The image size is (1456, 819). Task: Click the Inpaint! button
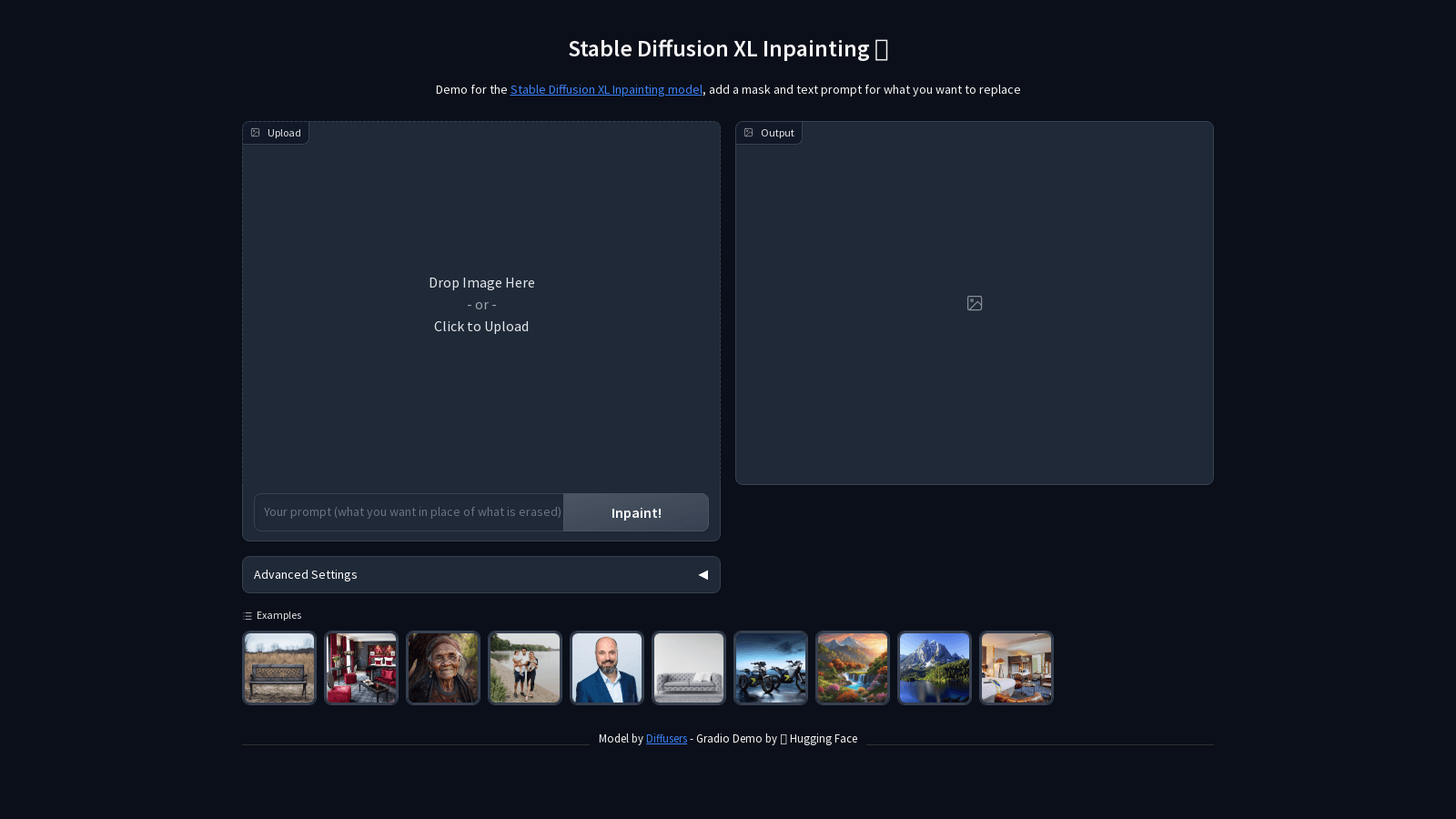coord(636,512)
